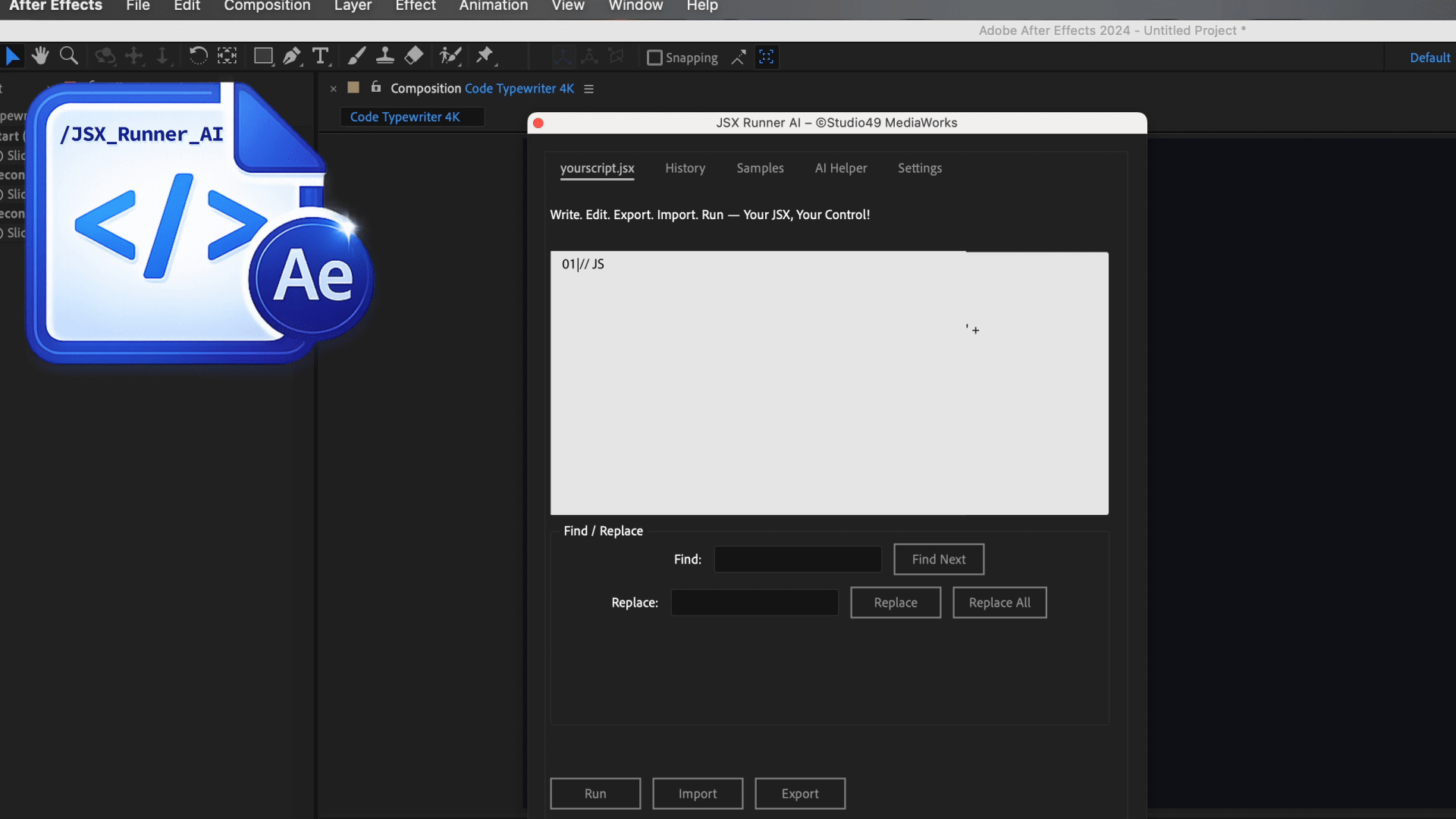Click the Export button
1456x819 pixels.
tap(800, 794)
